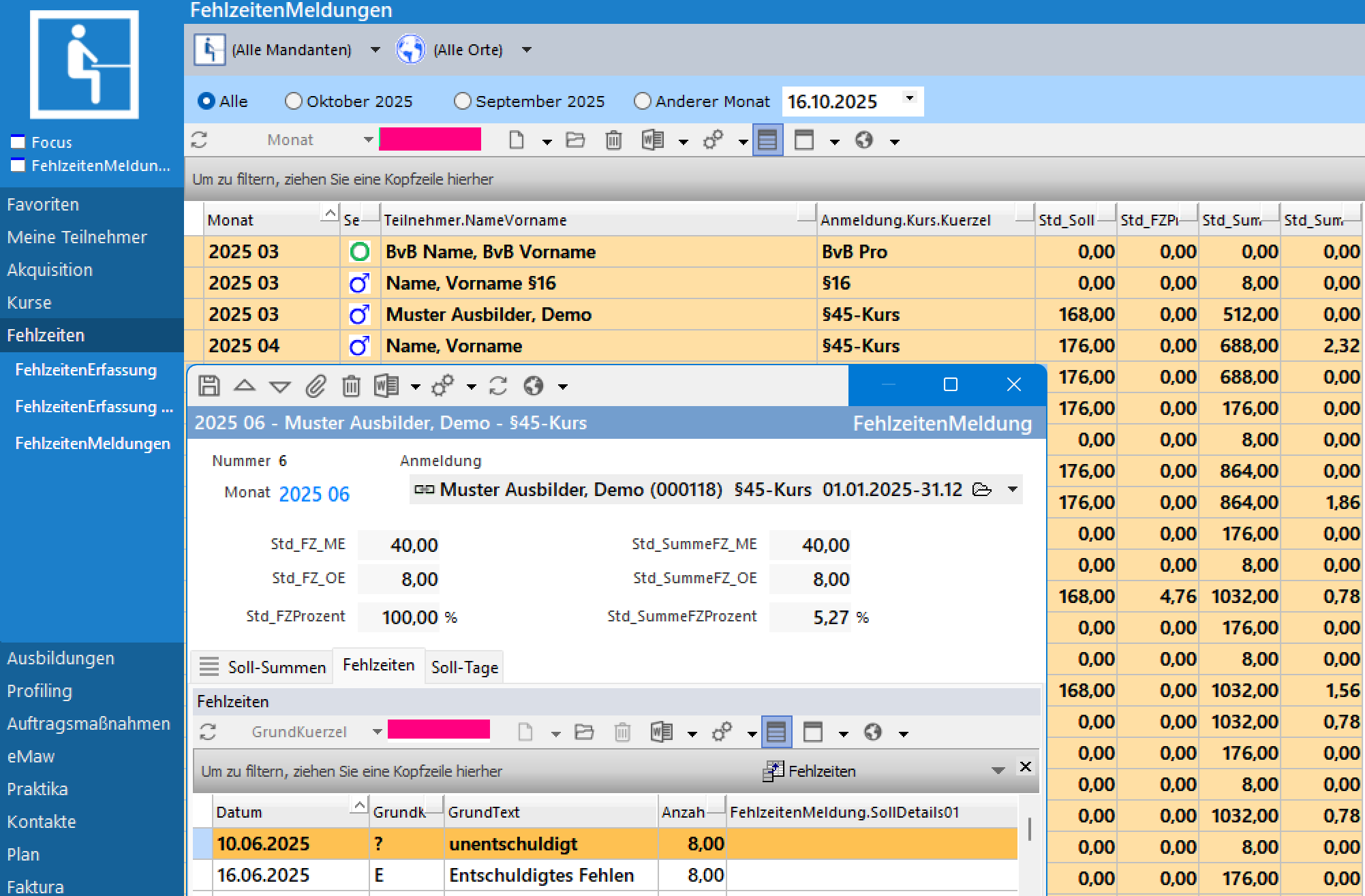Click the pink color bar in main toolbar

point(430,140)
